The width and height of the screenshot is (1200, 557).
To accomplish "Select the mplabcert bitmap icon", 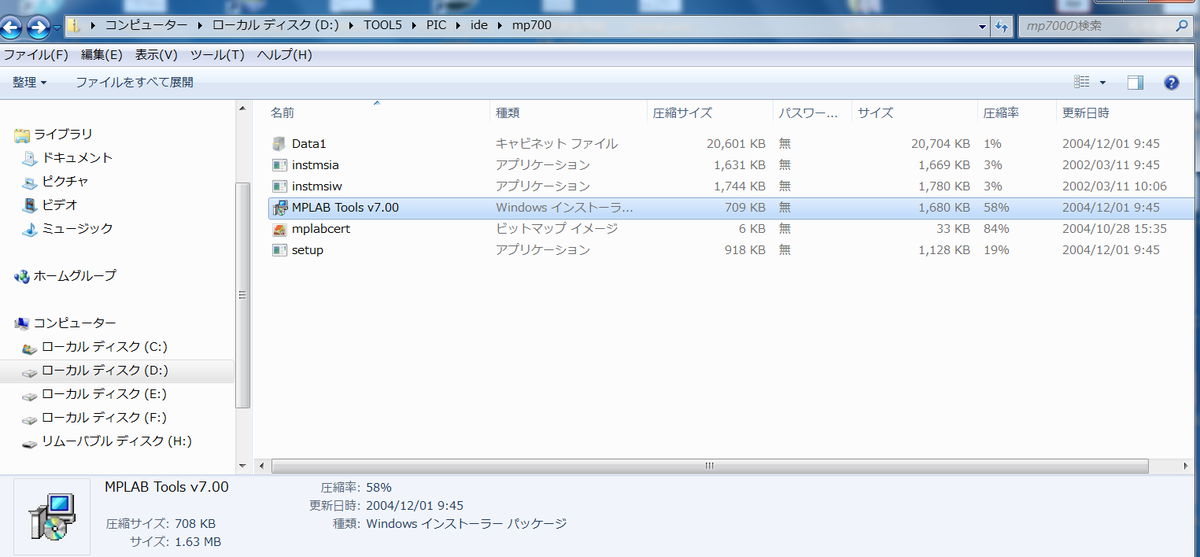I will [279, 229].
